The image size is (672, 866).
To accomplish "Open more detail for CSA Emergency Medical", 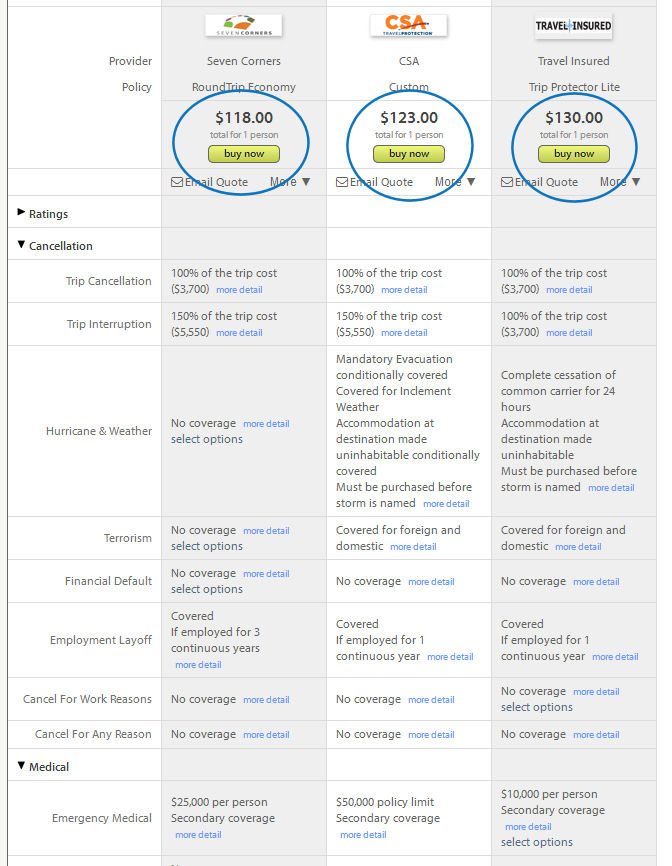I will pyautogui.click(x=363, y=835).
